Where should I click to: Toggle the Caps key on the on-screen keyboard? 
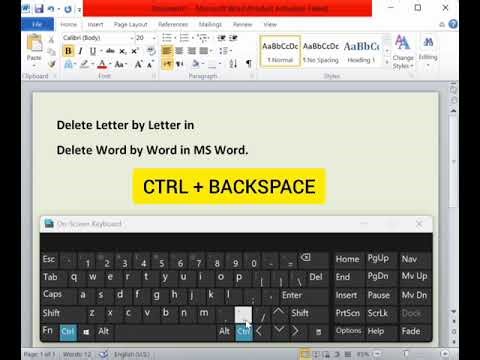tap(59, 295)
